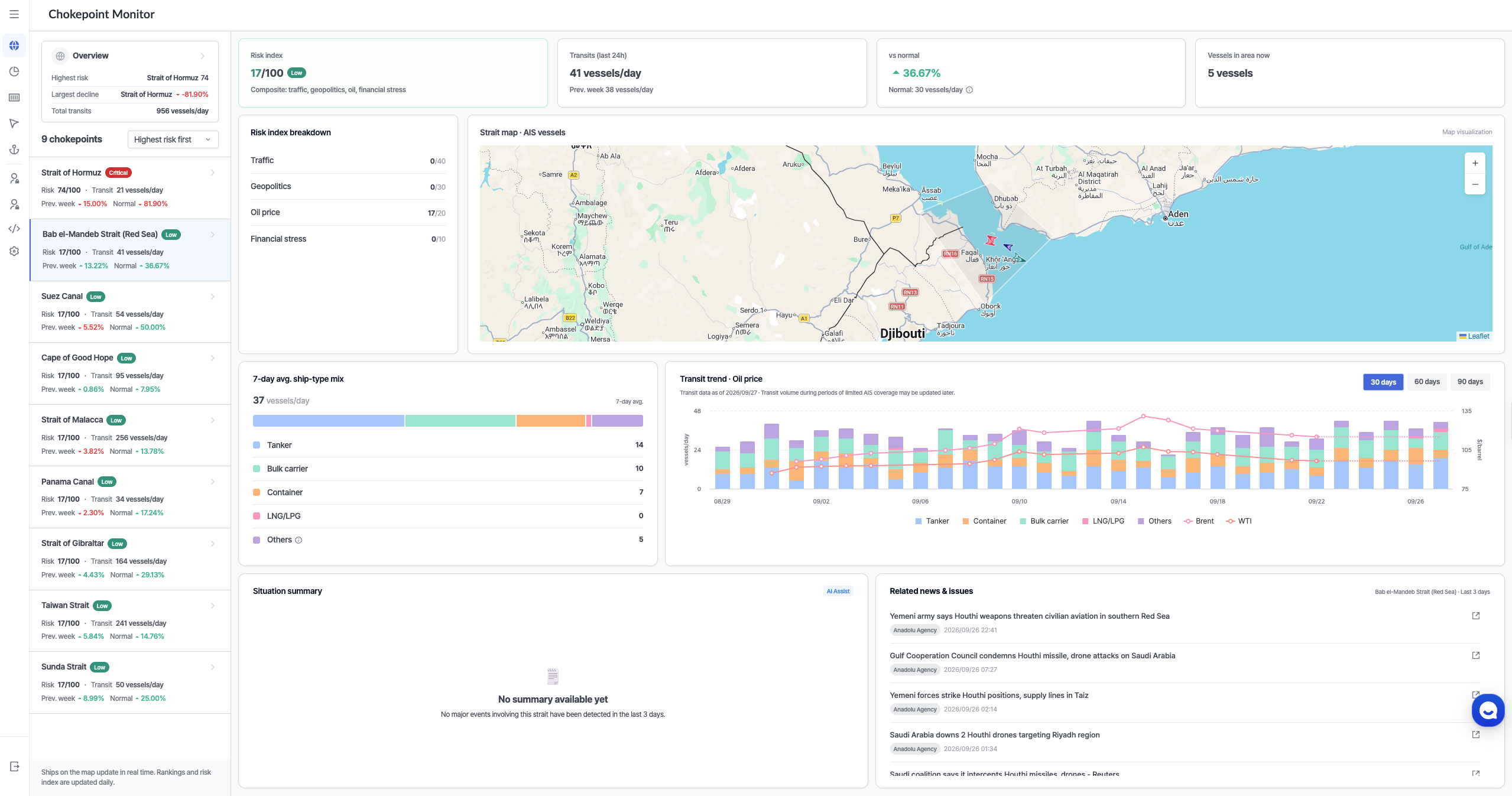Toggle the Bulk carrier series in chart legend
This screenshot has height=796, width=1512.
[1044, 521]
